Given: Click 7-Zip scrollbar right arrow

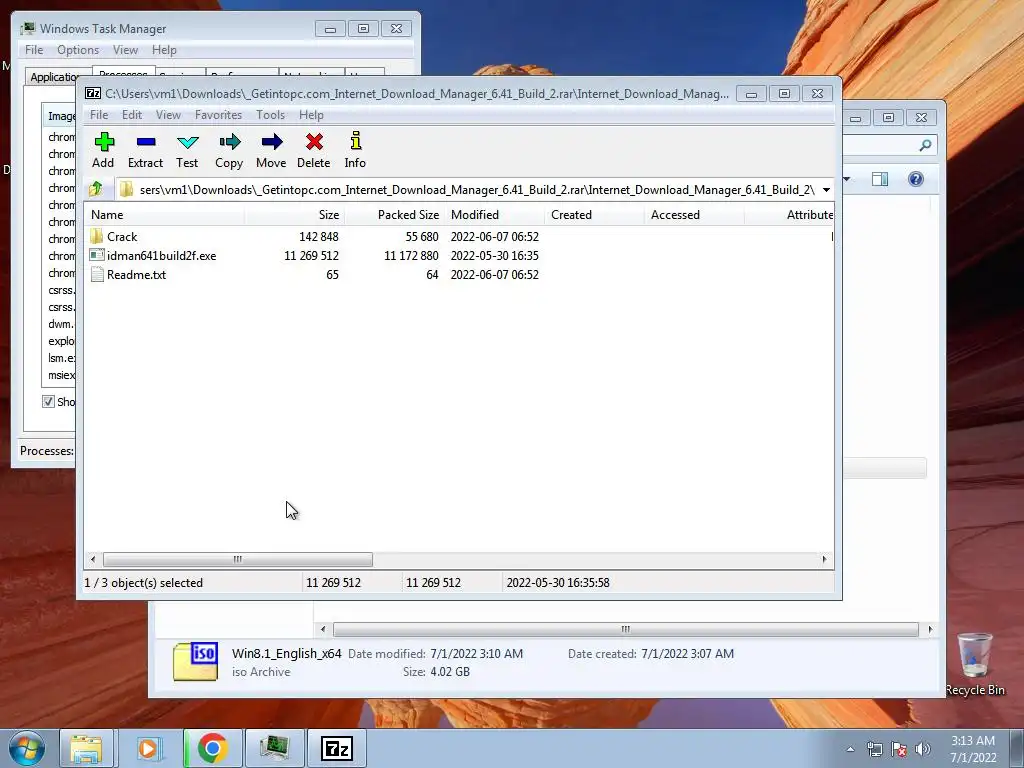Looking at the screenshot, I should (824, 559).
